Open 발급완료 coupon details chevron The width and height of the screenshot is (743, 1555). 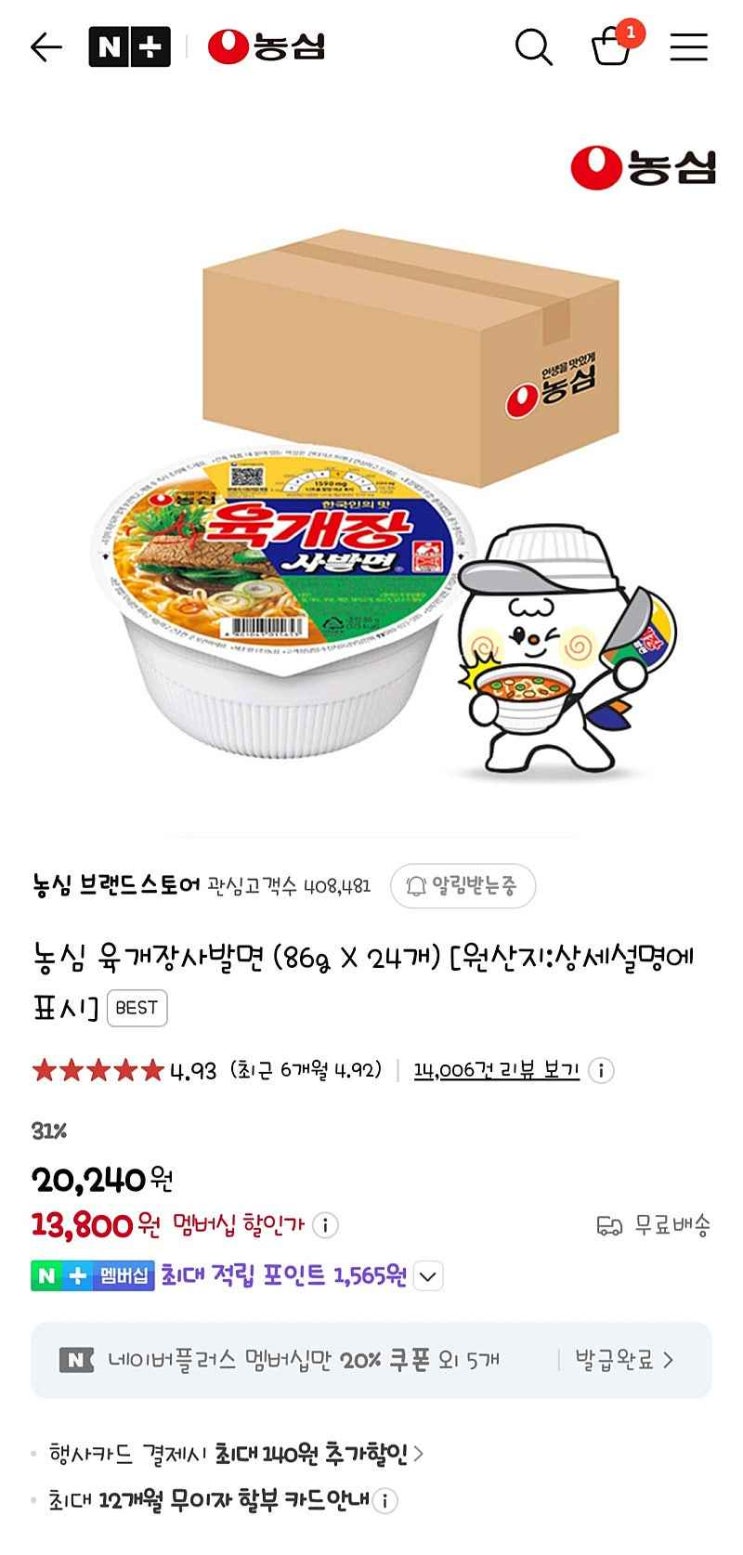[x=625, y=1360]
